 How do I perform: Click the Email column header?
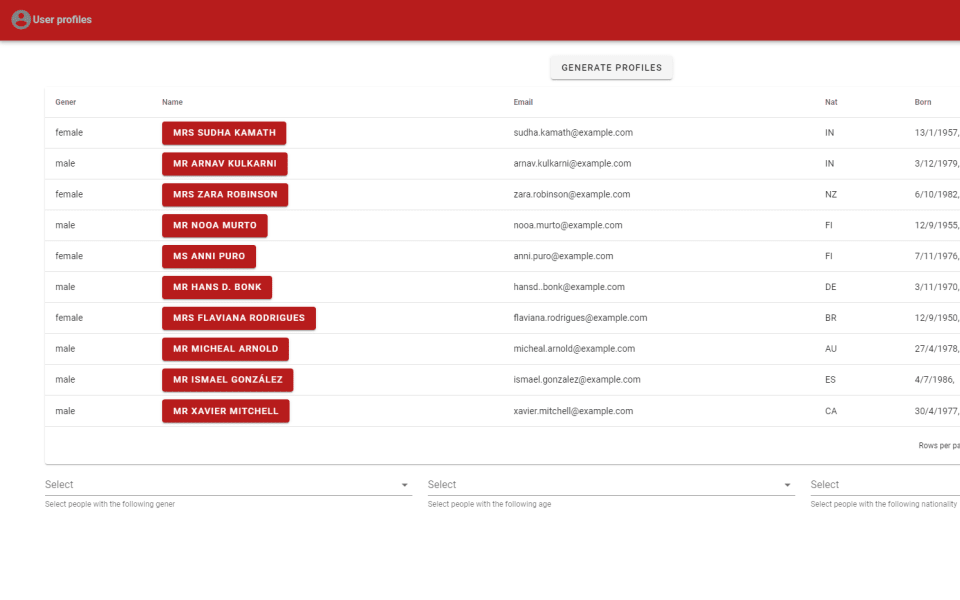[523, 102]
